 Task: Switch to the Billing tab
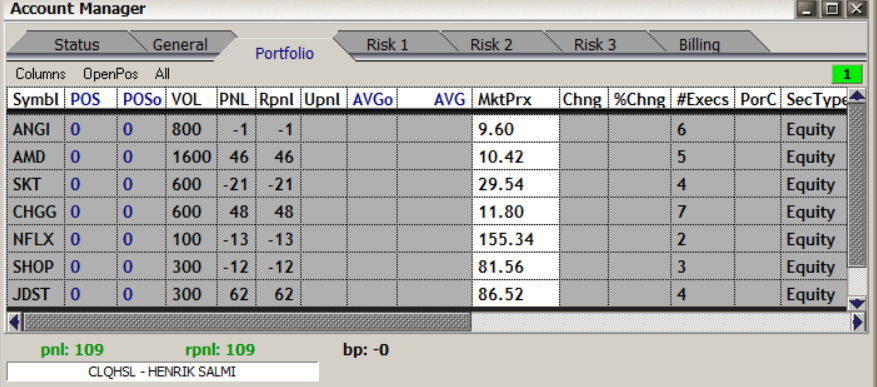(x=699, y=45)
